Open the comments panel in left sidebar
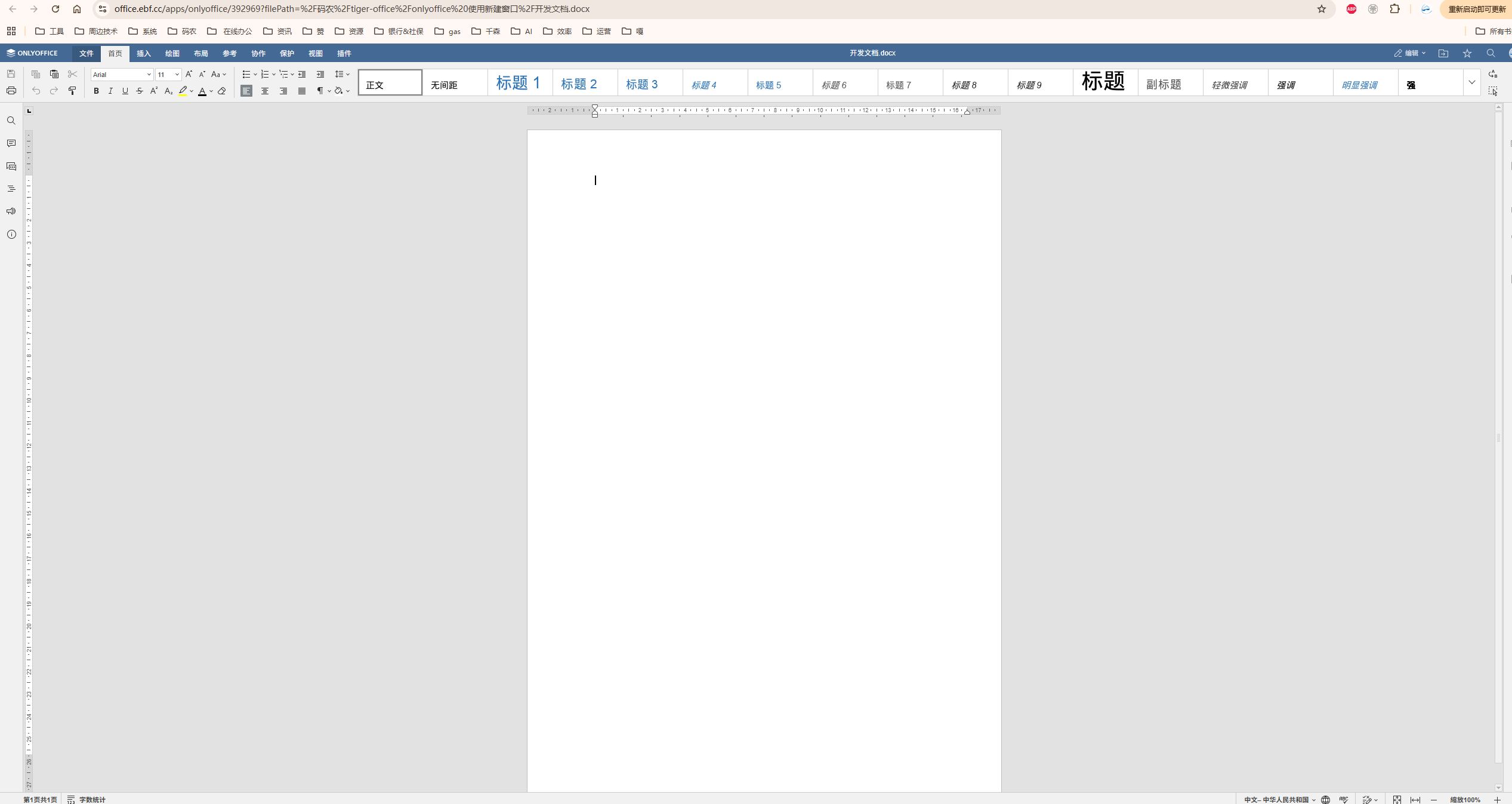 [11, 143]
